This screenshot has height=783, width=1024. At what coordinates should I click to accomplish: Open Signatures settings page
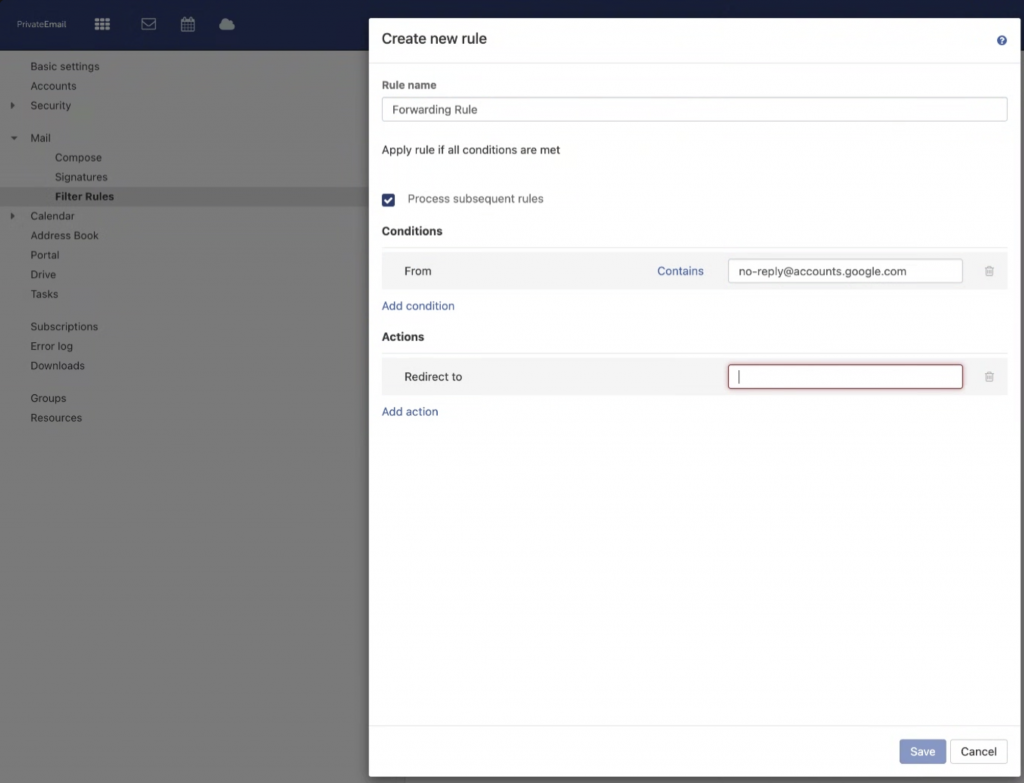(x=81, y=177)
